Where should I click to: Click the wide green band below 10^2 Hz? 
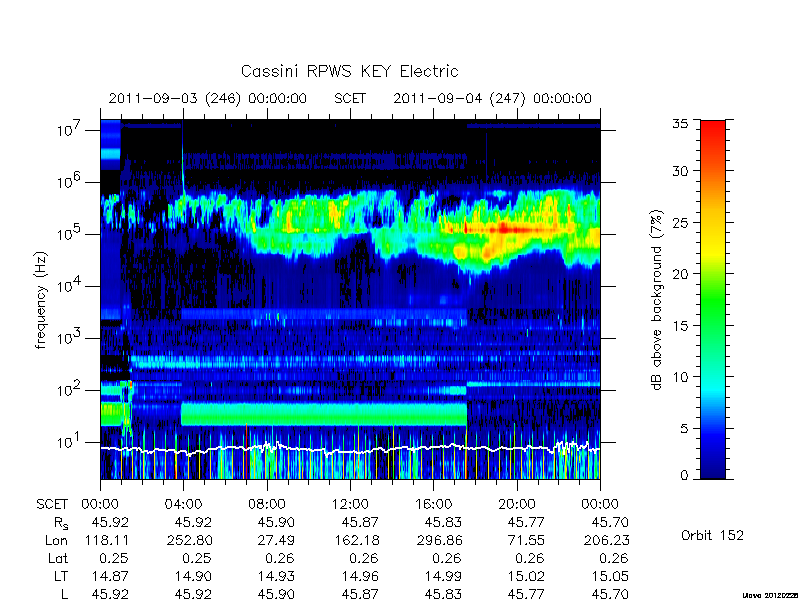(324, 414)
